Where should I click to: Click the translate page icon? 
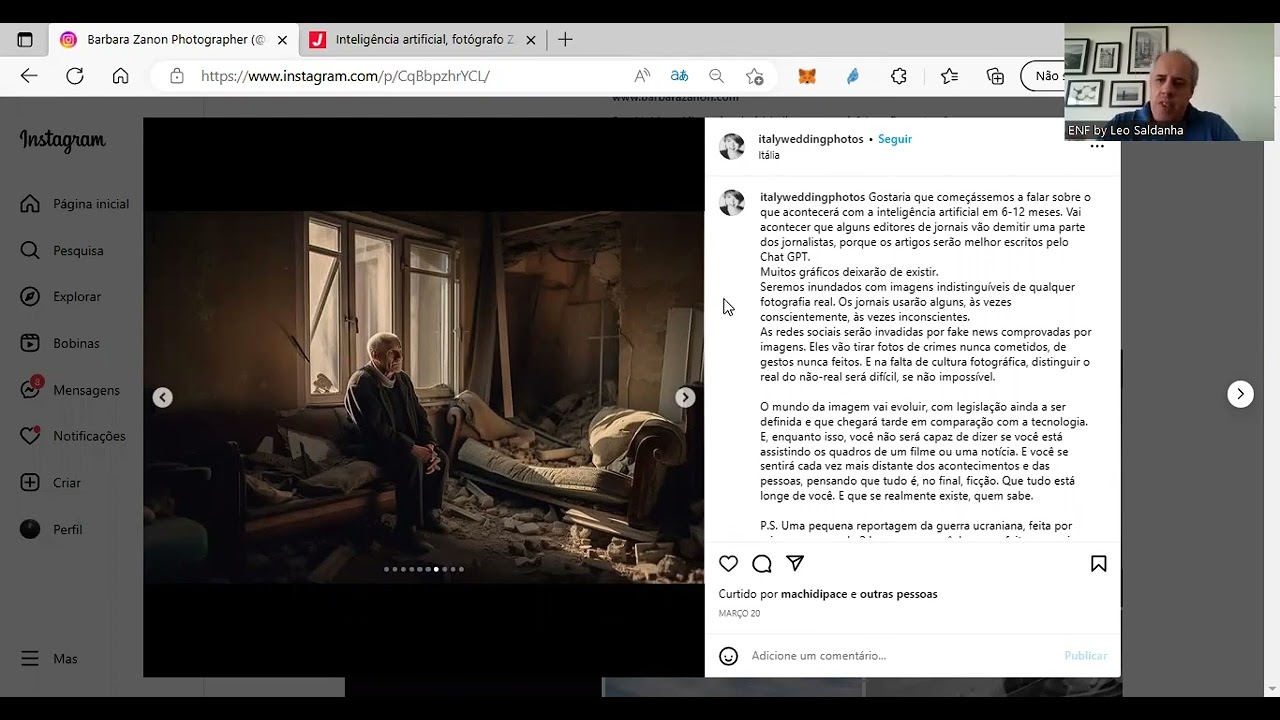pos(679,76)
